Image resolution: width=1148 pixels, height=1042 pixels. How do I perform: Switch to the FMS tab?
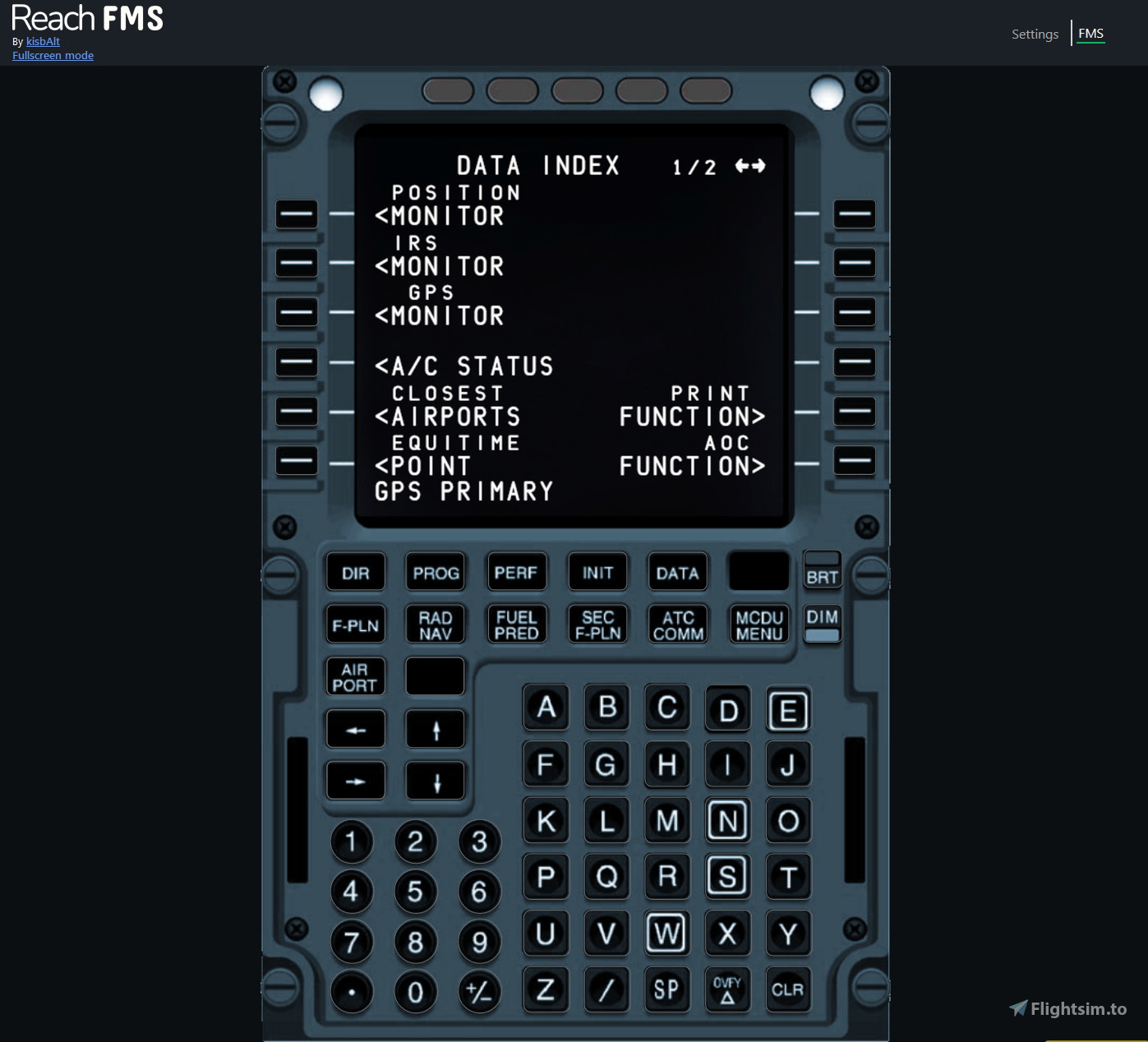1091,34
